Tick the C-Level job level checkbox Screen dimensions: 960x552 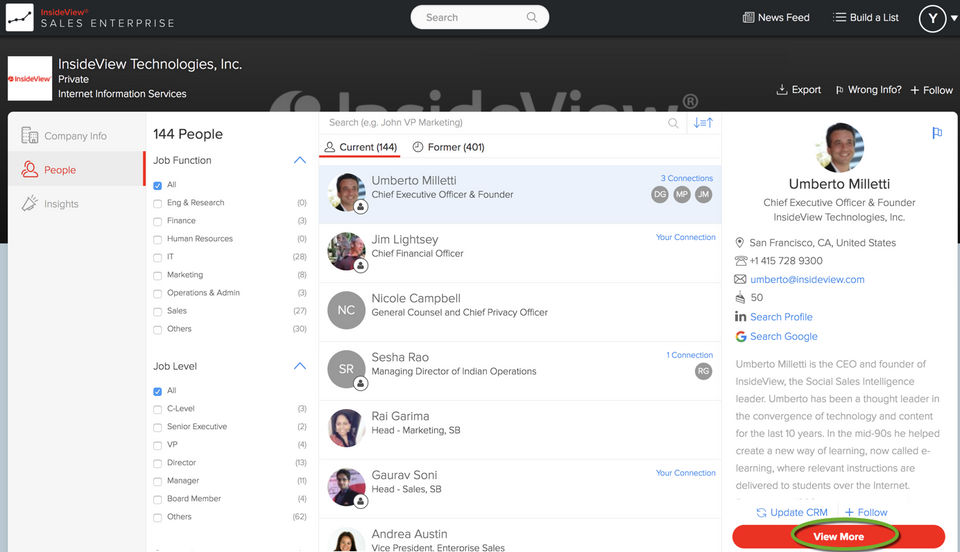(157, 409)
